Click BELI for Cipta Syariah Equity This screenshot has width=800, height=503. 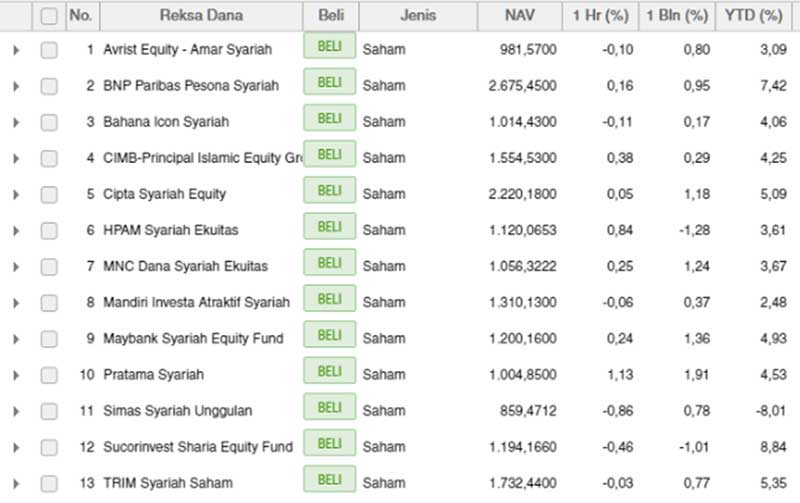point(330,191)
